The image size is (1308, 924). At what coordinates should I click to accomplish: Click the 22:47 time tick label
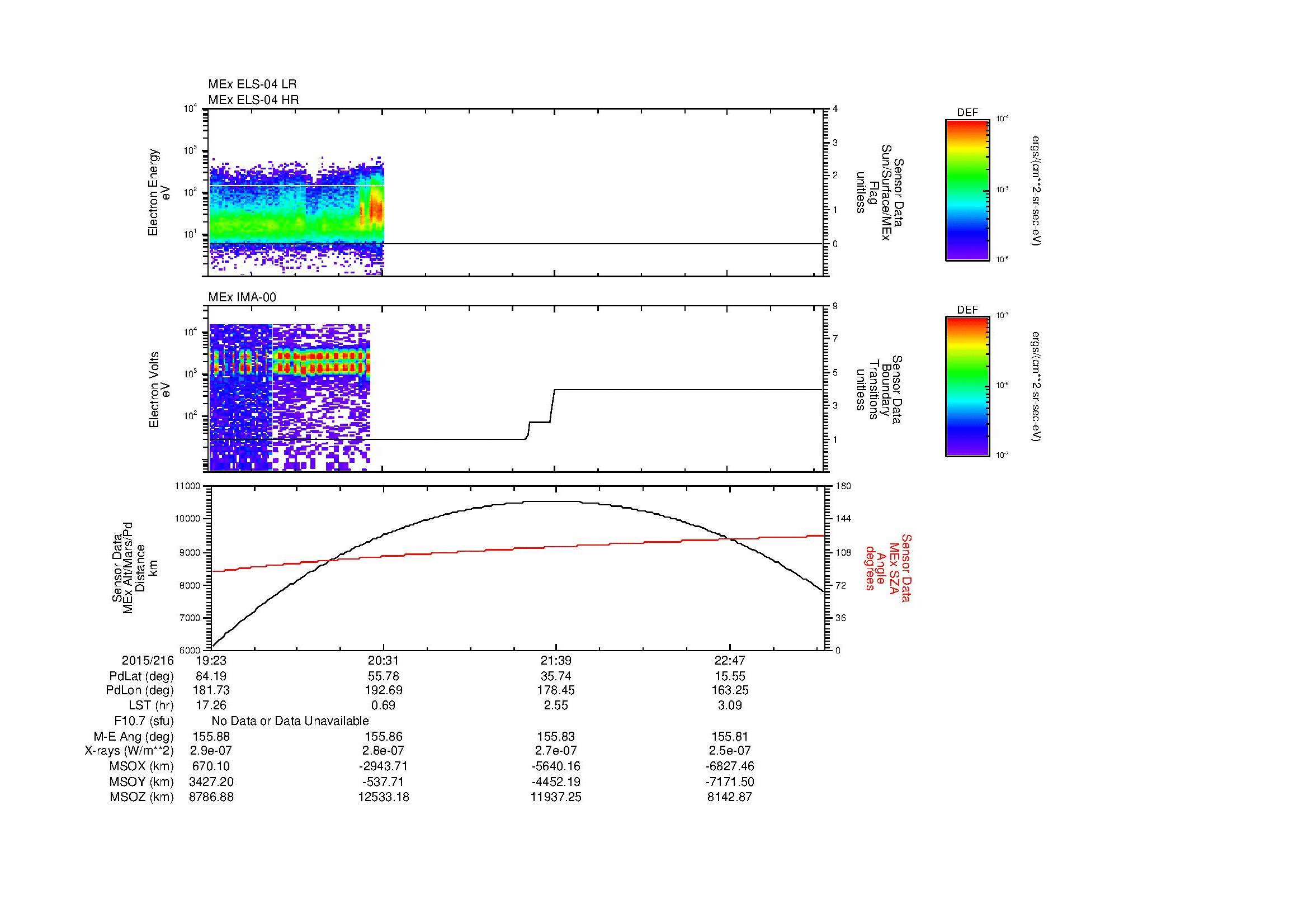pyautogui.click(x=730, y=661)
